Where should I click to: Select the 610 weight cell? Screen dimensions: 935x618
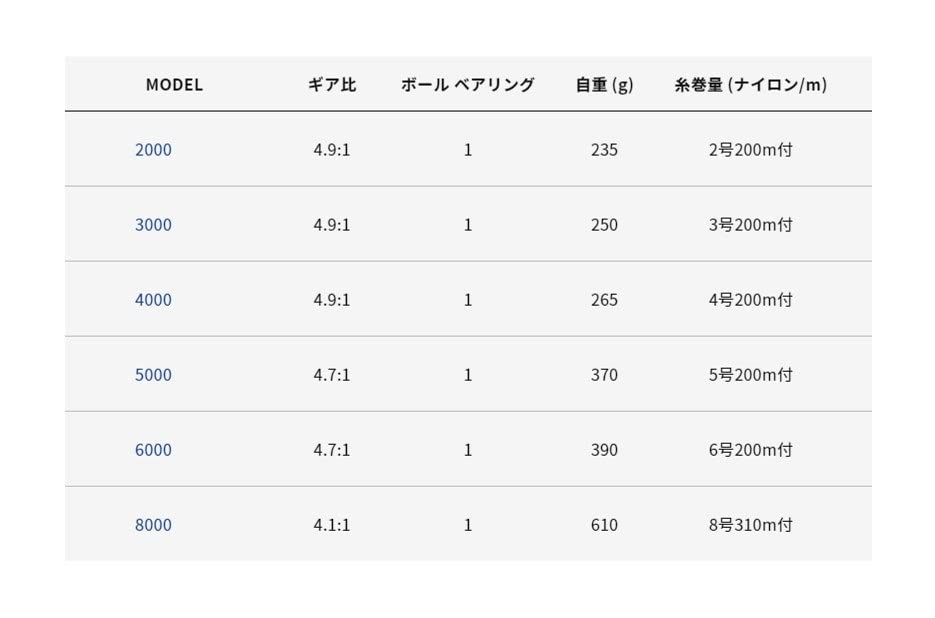604,525
